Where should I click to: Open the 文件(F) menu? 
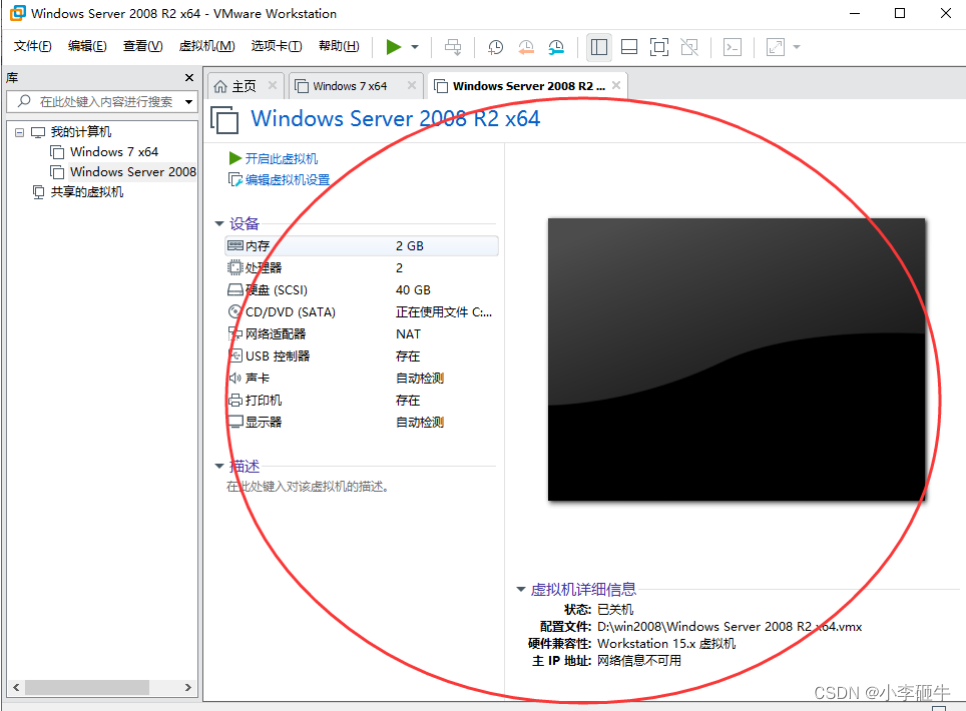tap(33, 46)
